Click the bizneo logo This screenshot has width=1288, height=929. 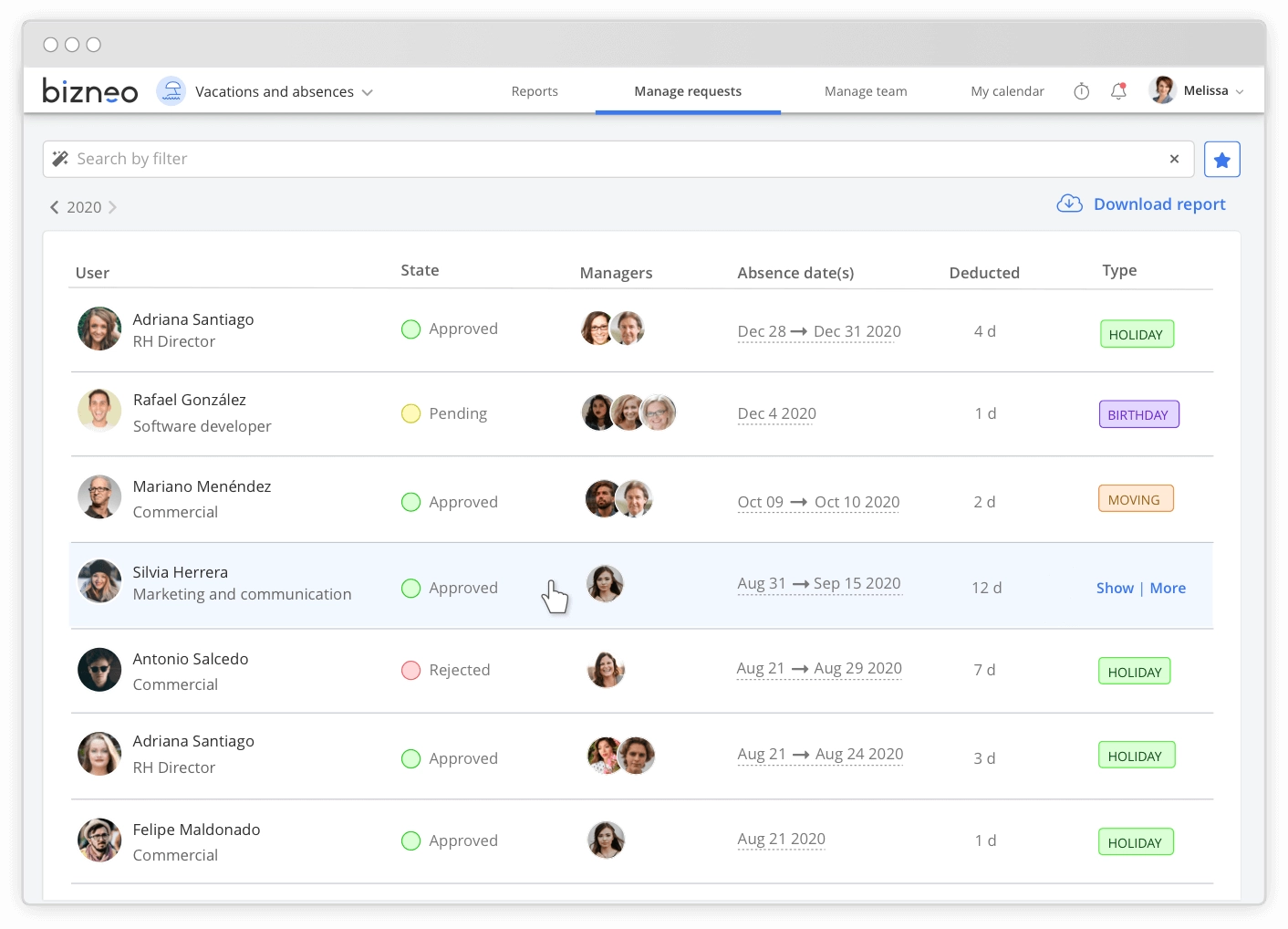click(x=90, y=90)
